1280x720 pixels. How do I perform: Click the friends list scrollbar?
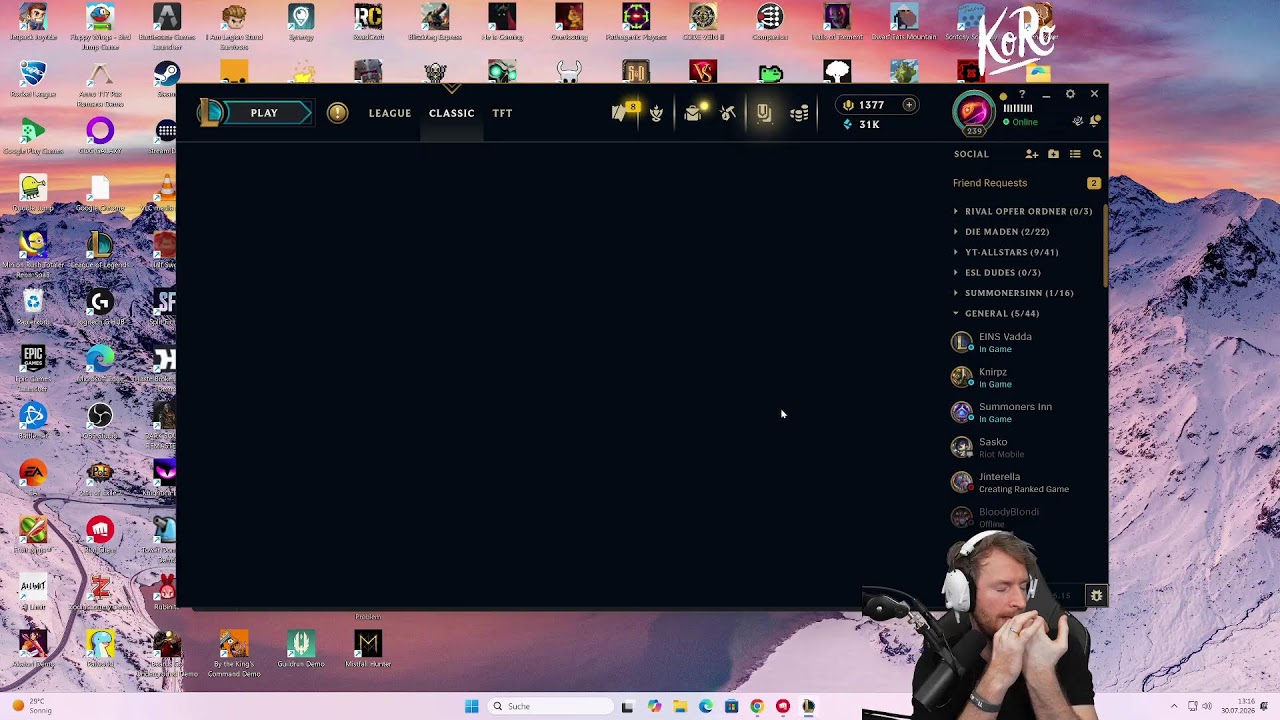tap(1105, 246)
